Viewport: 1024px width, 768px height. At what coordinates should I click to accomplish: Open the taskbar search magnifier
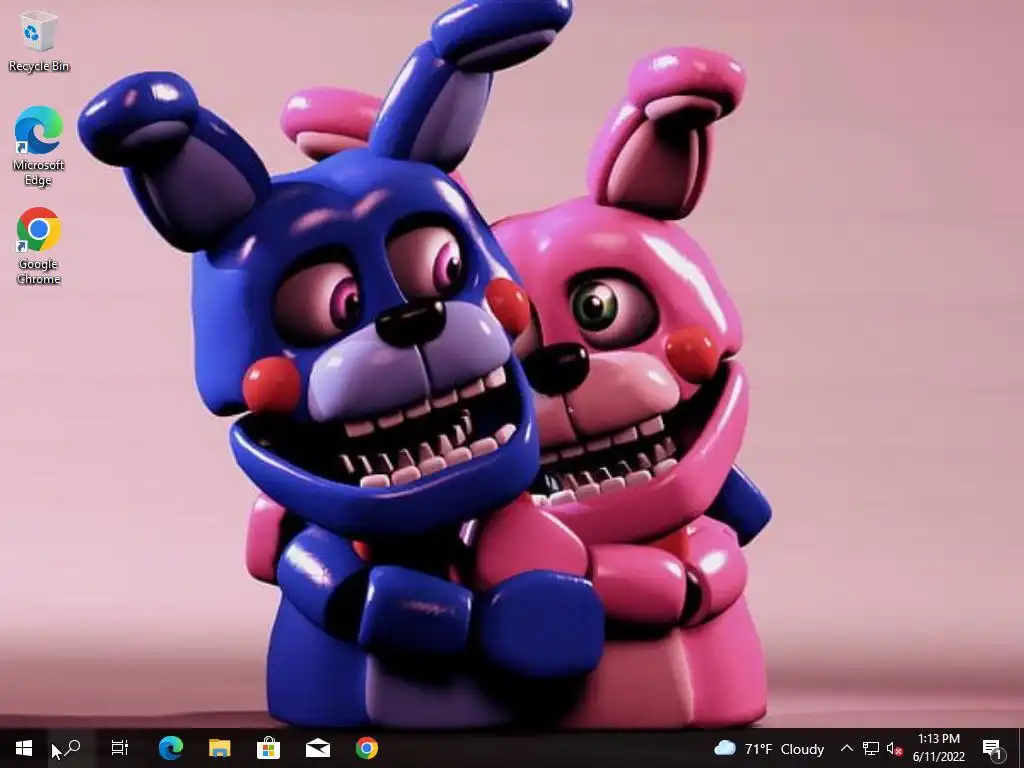(x=72, y=748)
